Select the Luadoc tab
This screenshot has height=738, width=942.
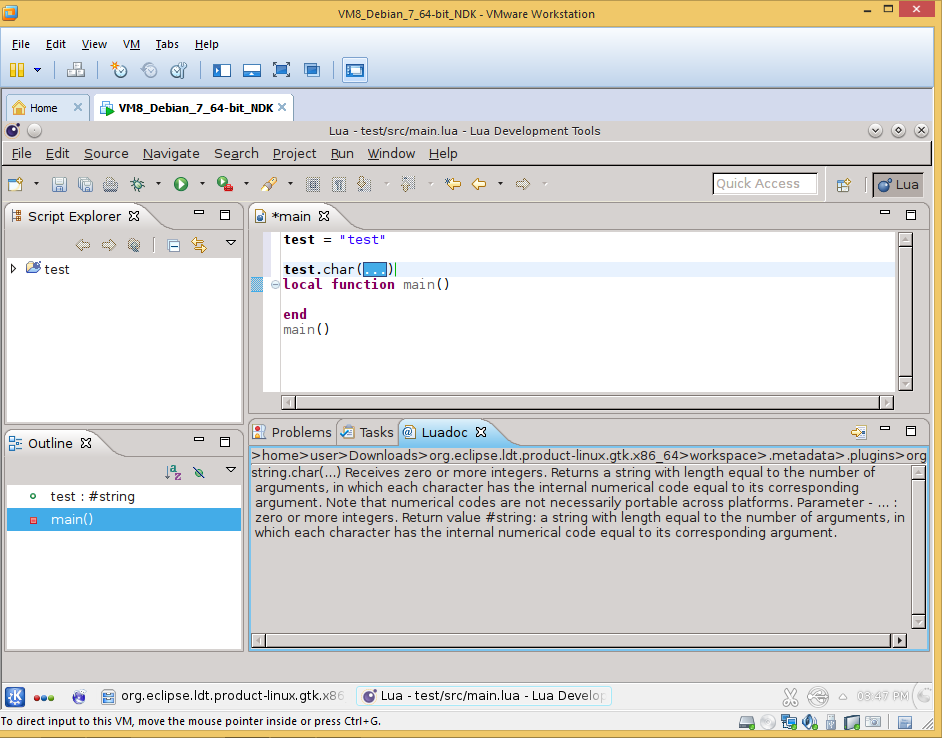click(x=445, y=432)
